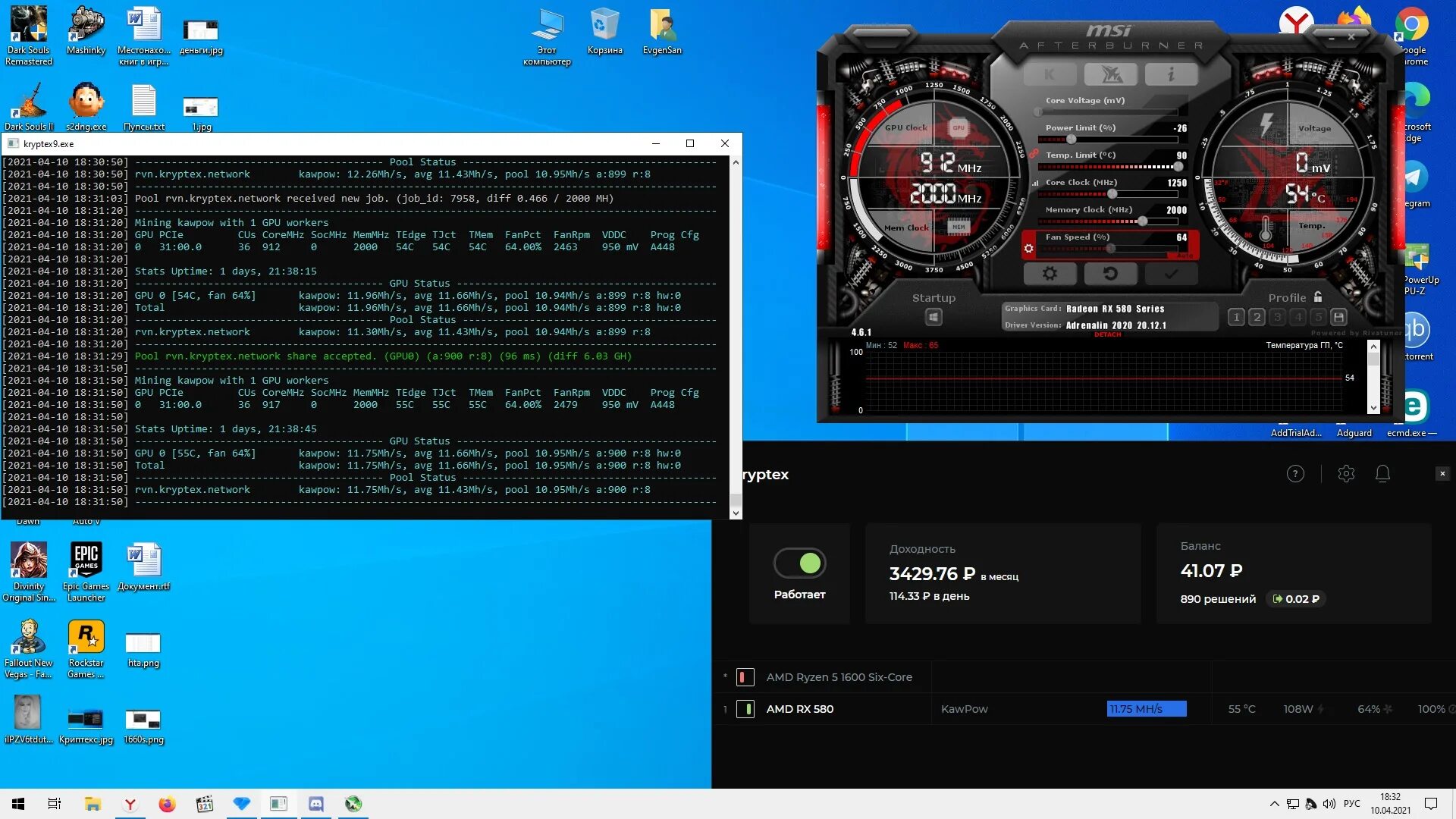Click the KawPow algorithm label

click(x=965, y=709)
